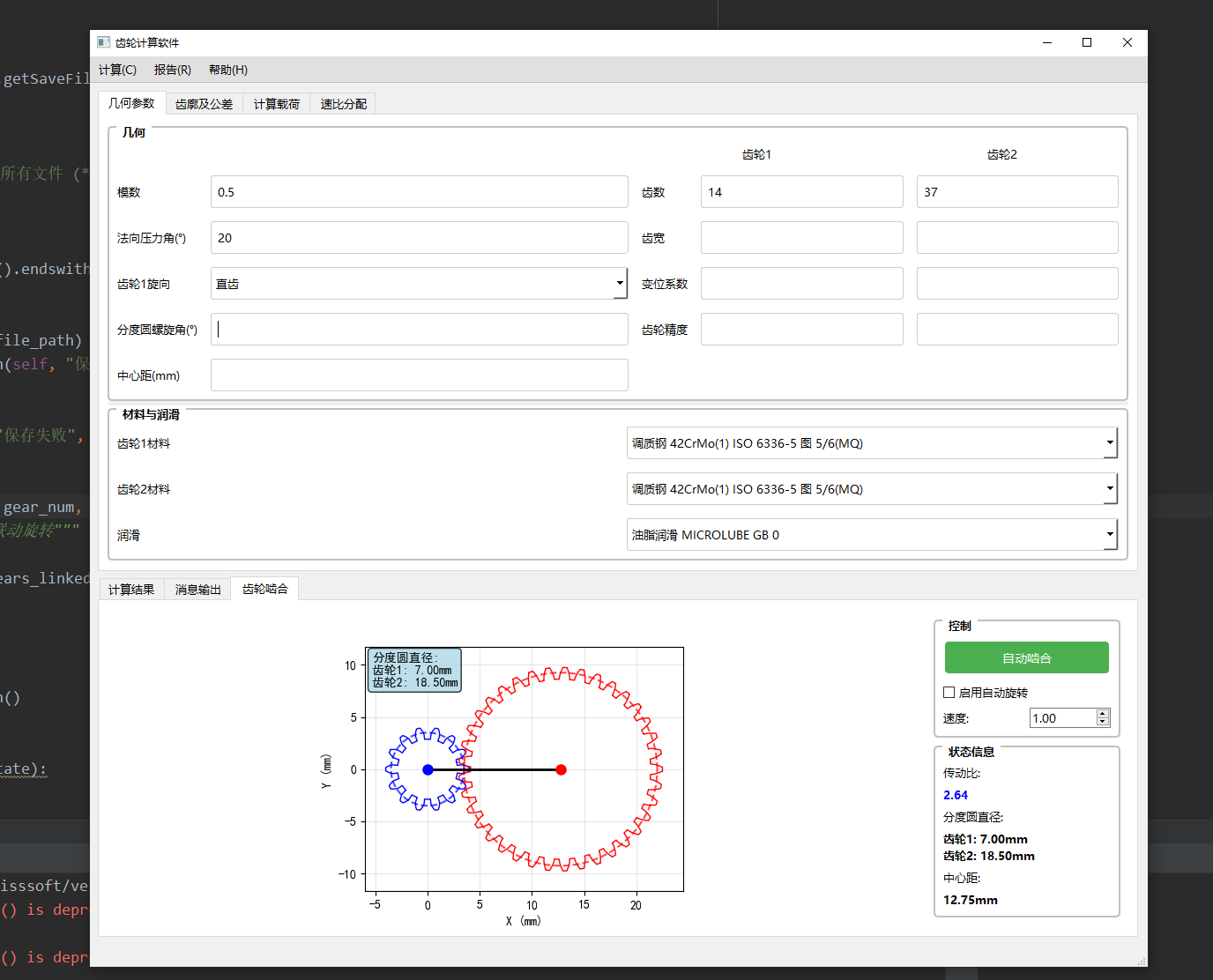Open the 消息输出 message tab
Viewport: 1213px width, 980px height.
pos(197,590)
